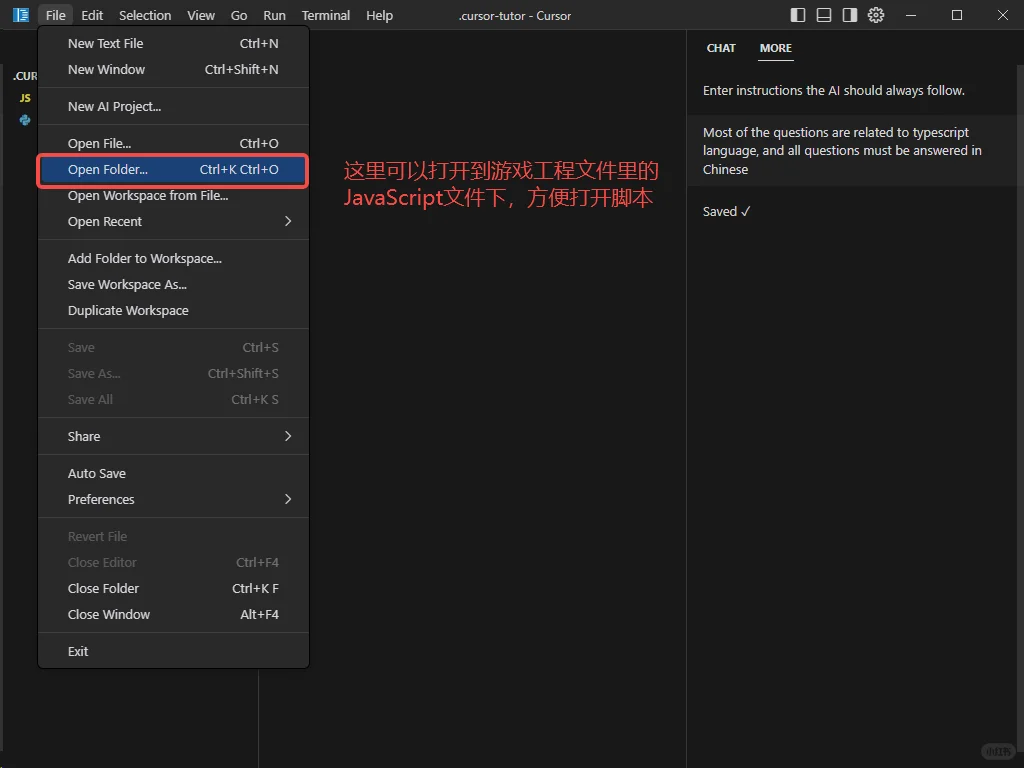Open the File menu

click(56, 15)
